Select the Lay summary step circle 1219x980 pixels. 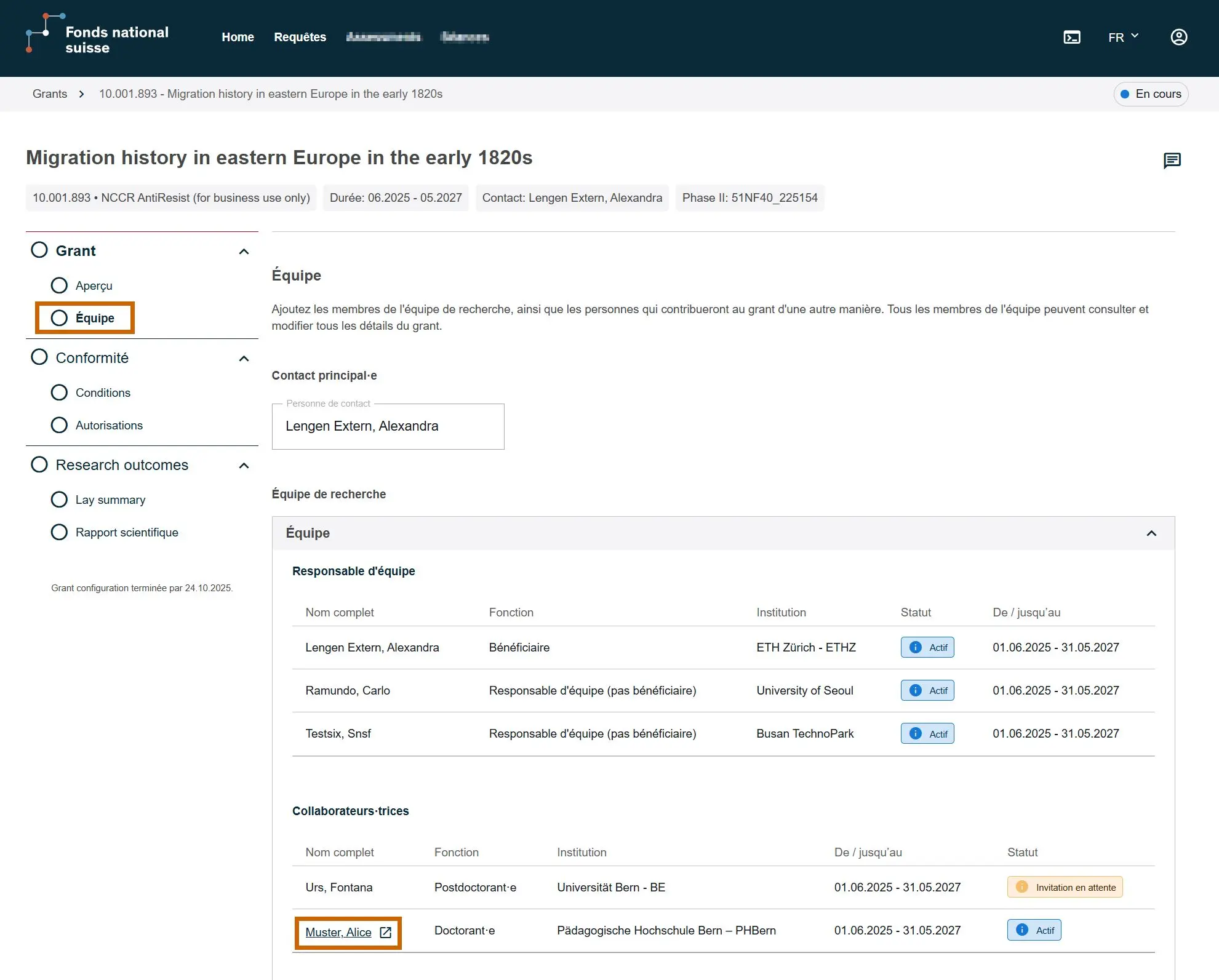[59, 500]
